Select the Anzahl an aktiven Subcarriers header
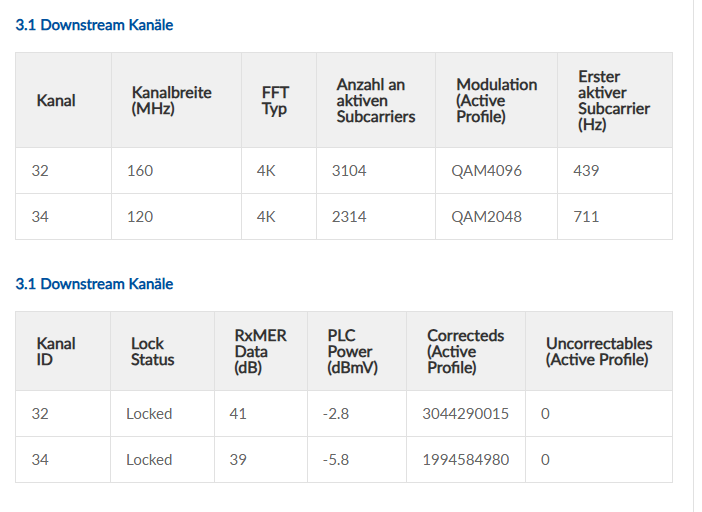 coord(375,100)
